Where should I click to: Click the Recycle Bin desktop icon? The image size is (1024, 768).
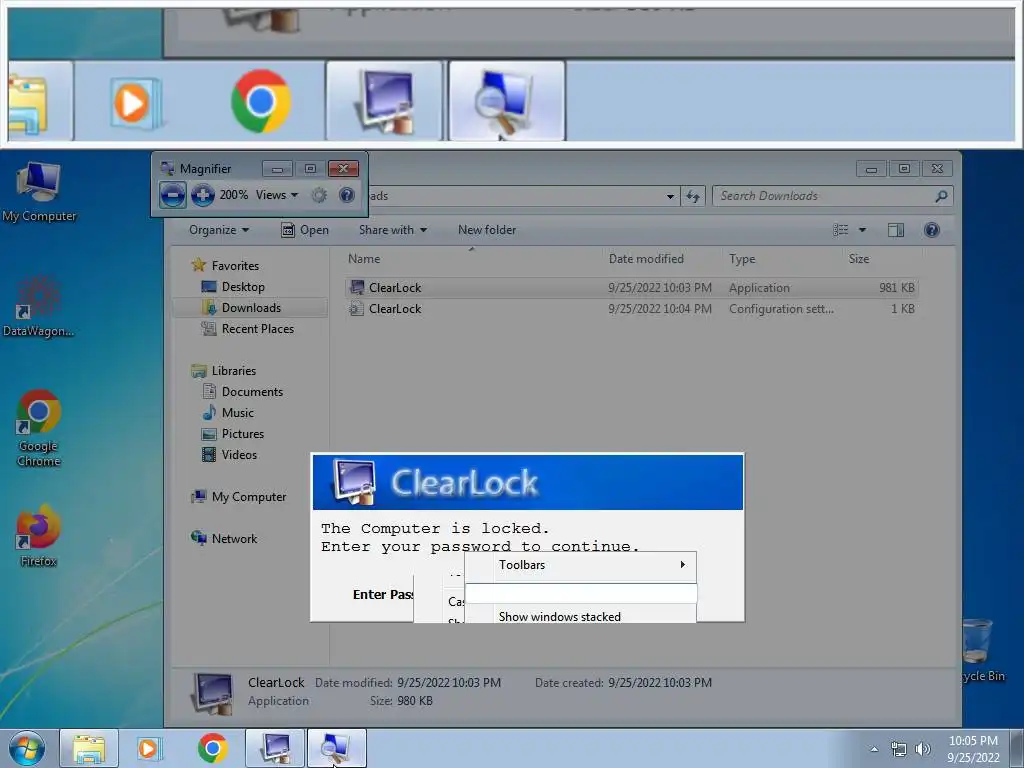tap(983, 650)
